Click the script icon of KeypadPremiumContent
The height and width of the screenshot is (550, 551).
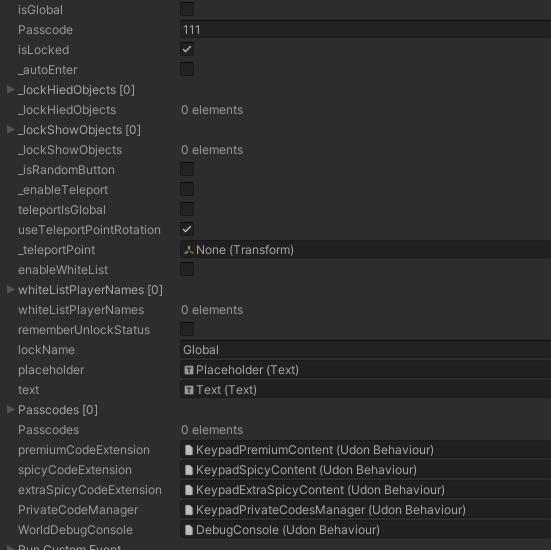(x=189, y=450)
